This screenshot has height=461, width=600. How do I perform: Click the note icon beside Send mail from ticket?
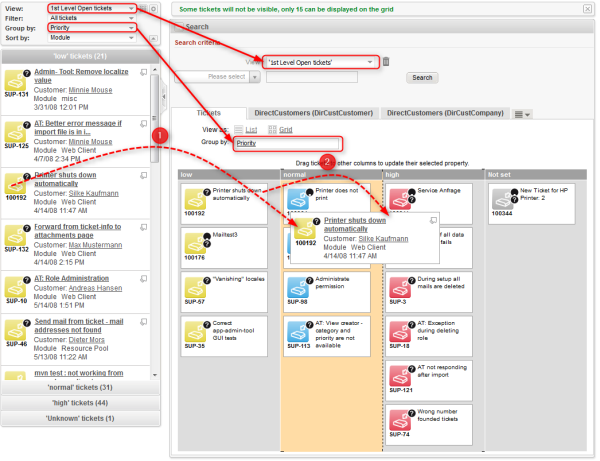click(143, 322)
